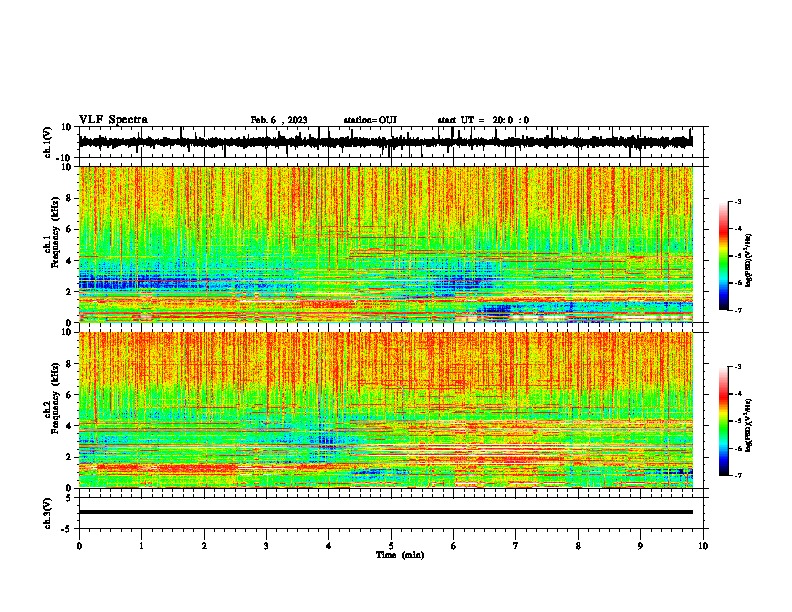792x612 pixels.
Task: Click the '1' tick on the time axis
Action: [141, 546]
